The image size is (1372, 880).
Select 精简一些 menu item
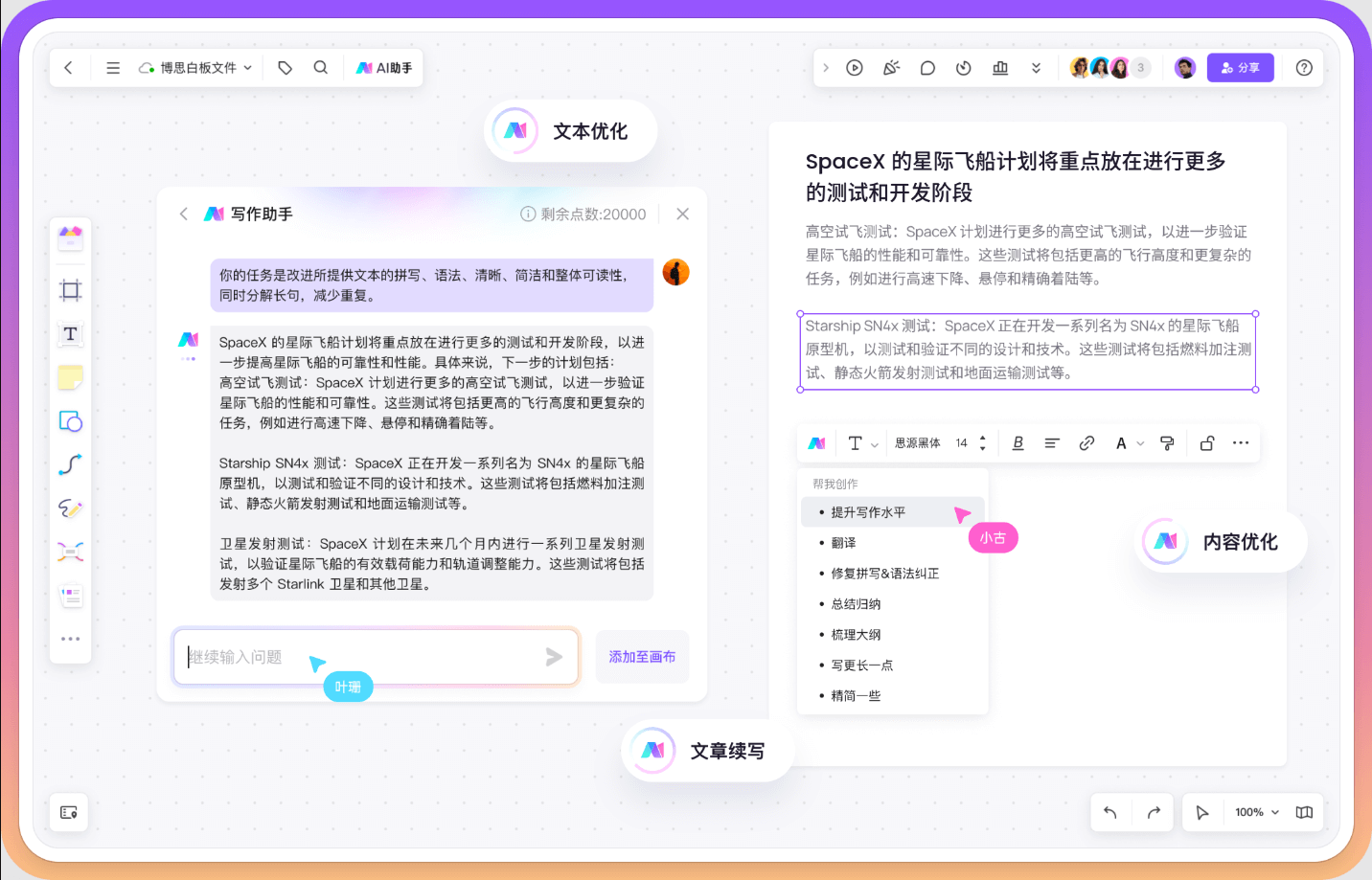[892, 696]
